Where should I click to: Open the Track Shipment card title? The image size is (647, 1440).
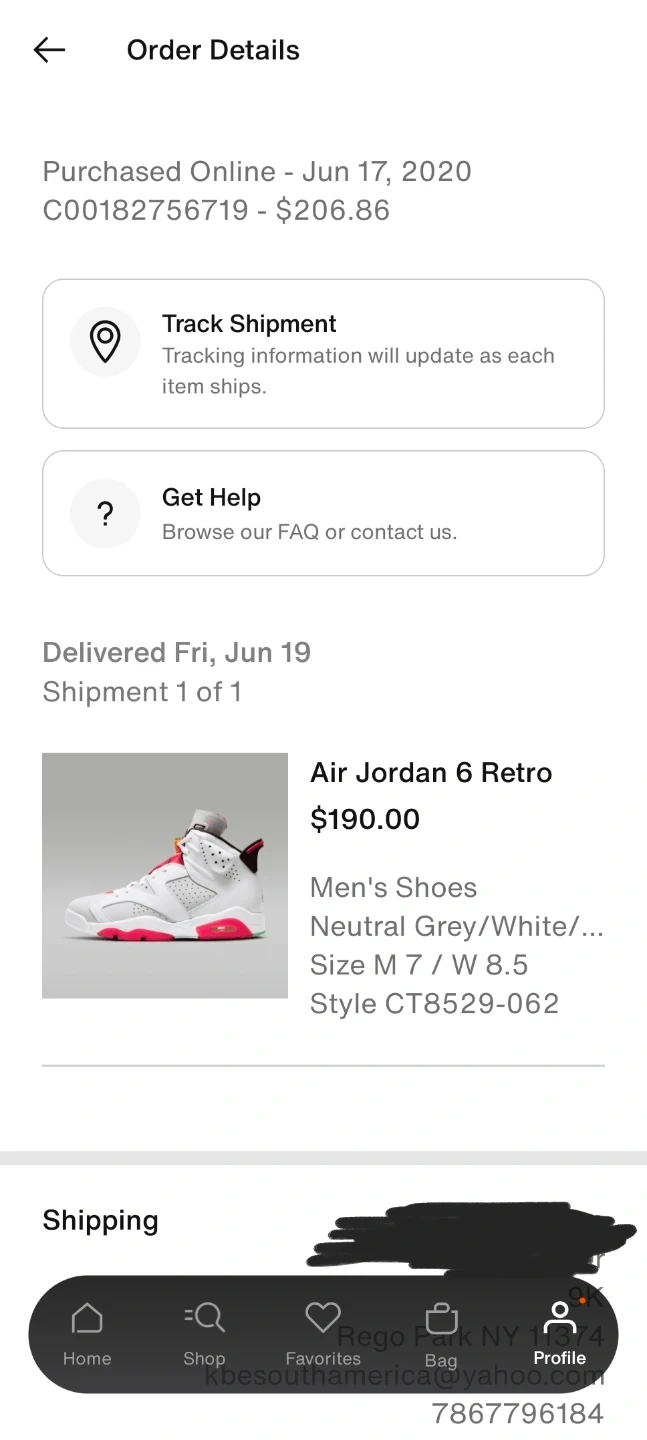[249, 324]
